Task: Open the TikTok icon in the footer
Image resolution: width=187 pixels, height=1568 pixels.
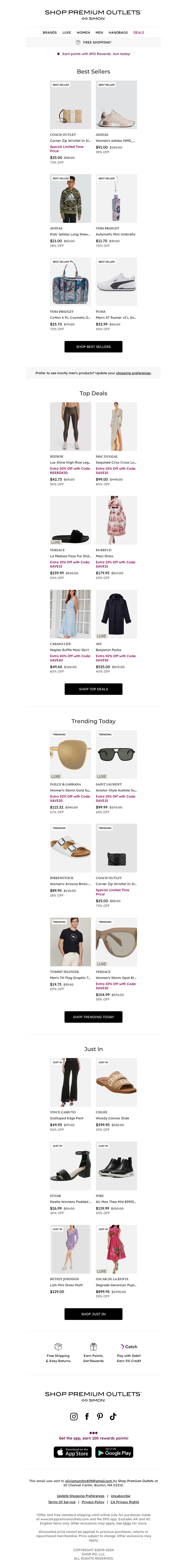Action: coord(113,1416)
